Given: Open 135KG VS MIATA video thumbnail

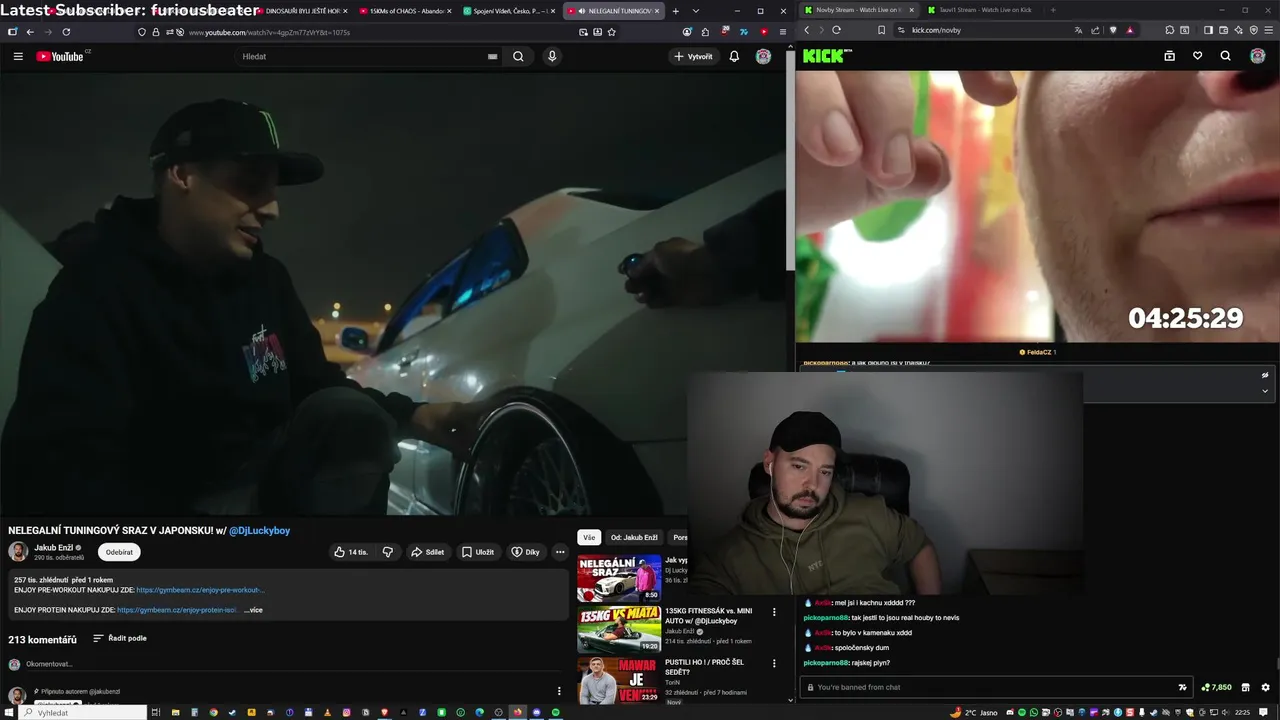Looking at the screenshot, I should (619, 629).
